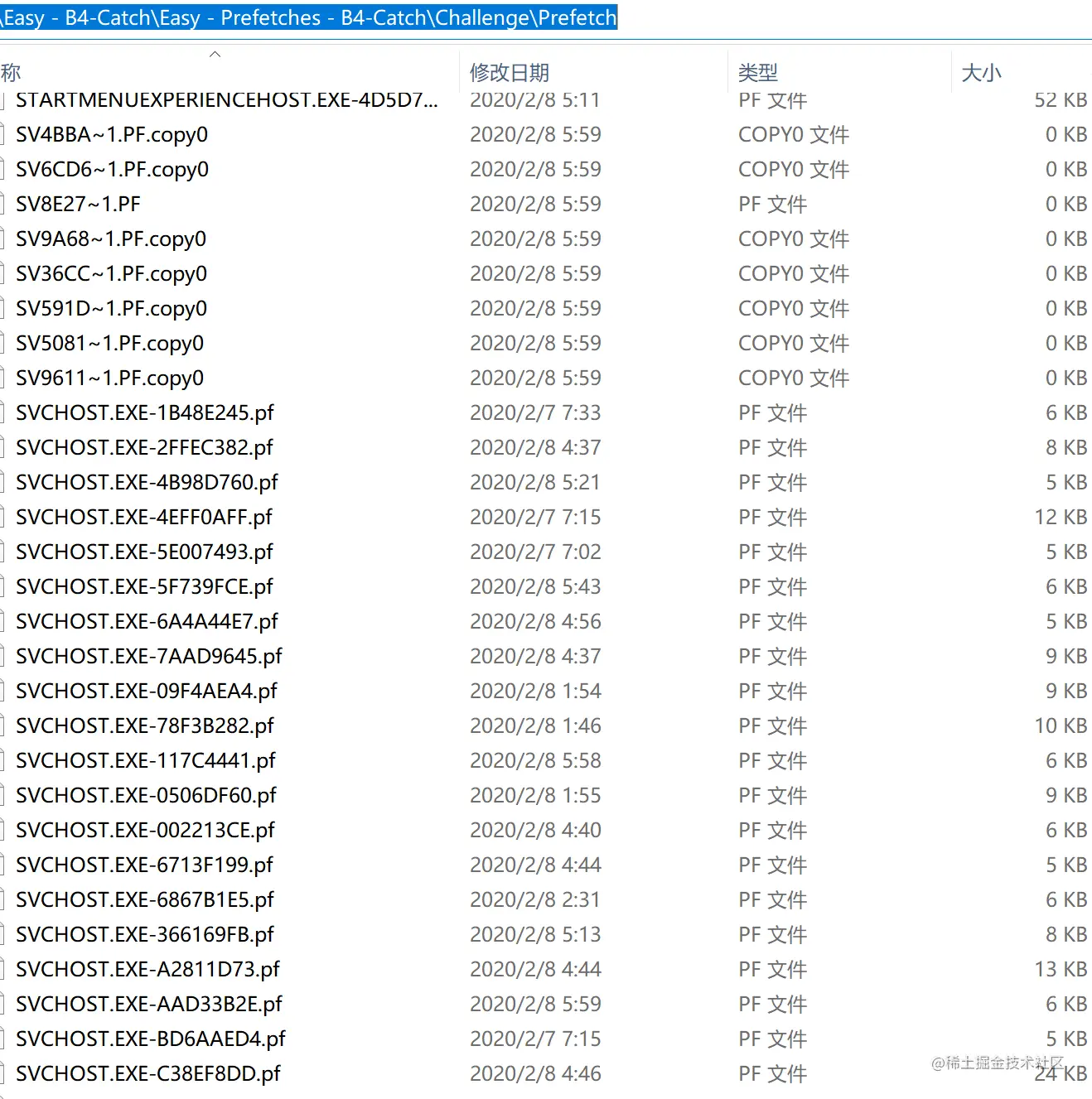Sort by the 类型 column header
The image size is (1092, 1099).
758,73
